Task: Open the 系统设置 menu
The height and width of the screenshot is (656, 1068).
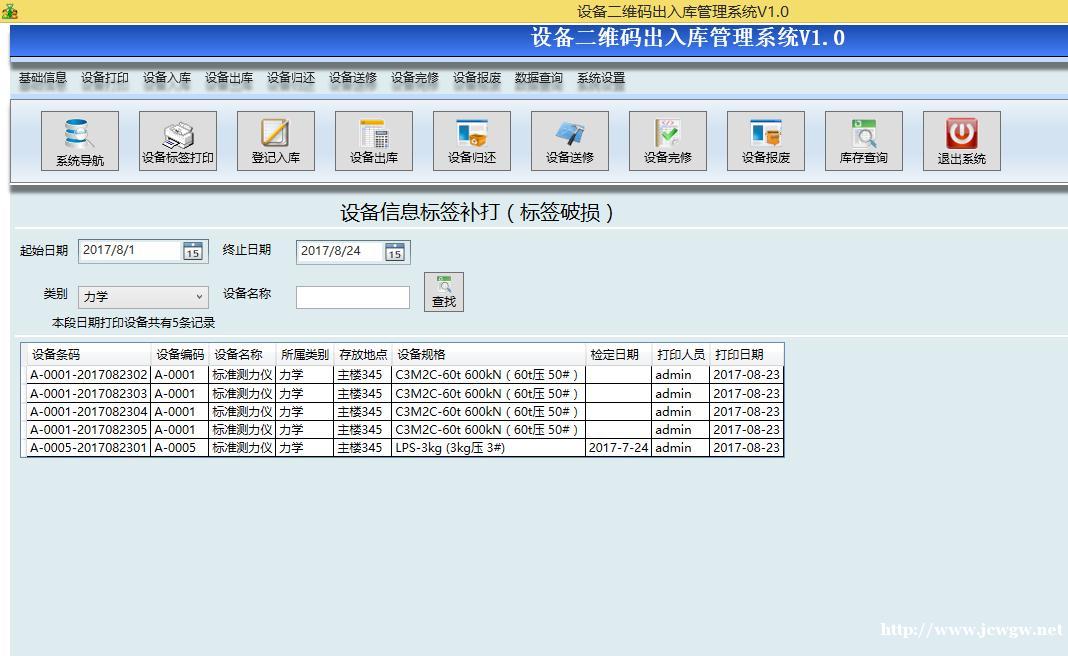Action: pos(600,78)
